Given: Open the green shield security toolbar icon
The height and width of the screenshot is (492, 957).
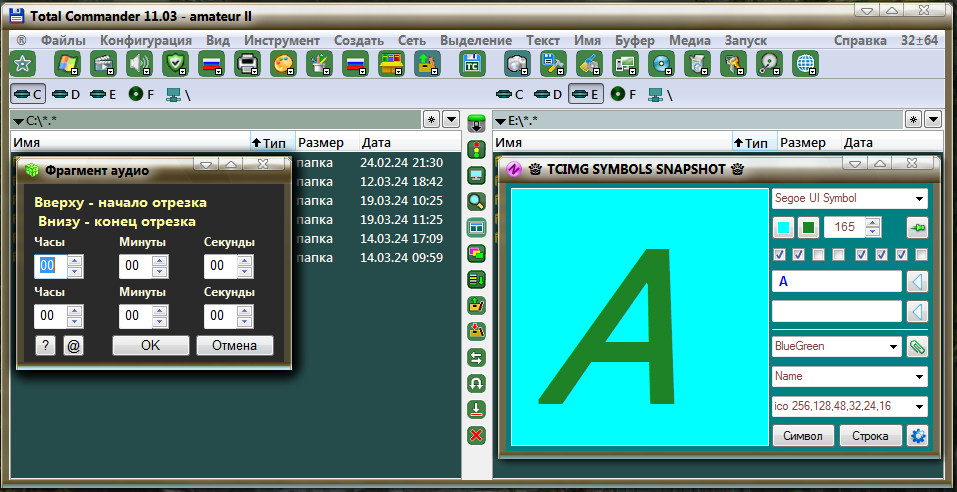Looking at the screenshot, I should (x=175, y=64).
